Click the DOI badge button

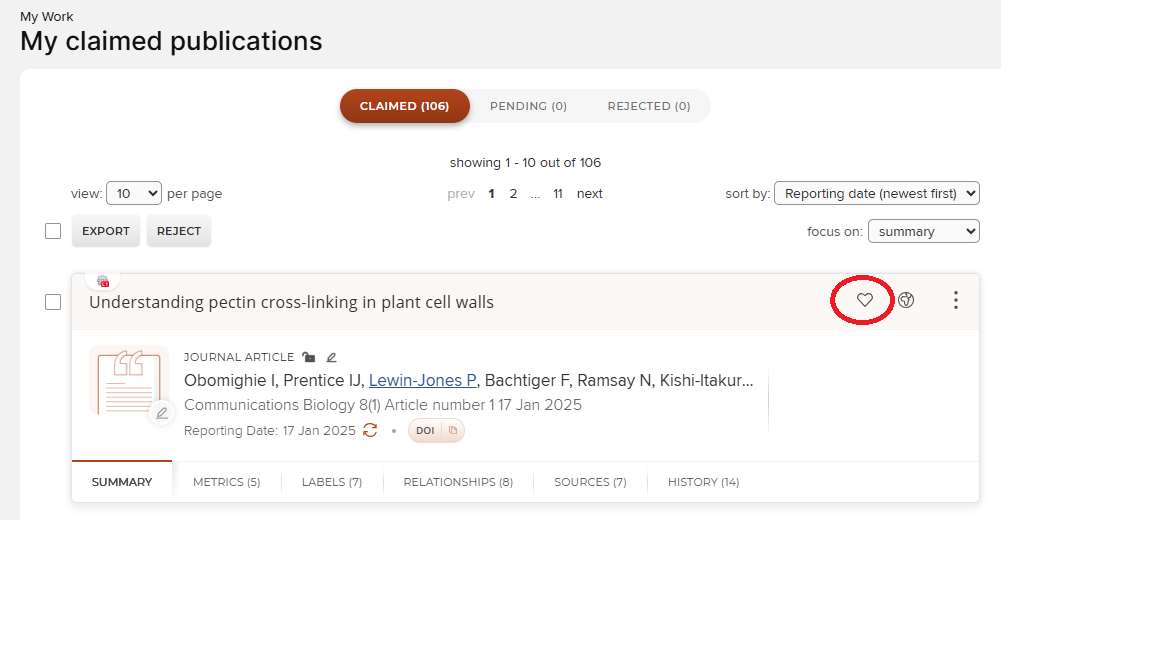[x=425, y=431]
